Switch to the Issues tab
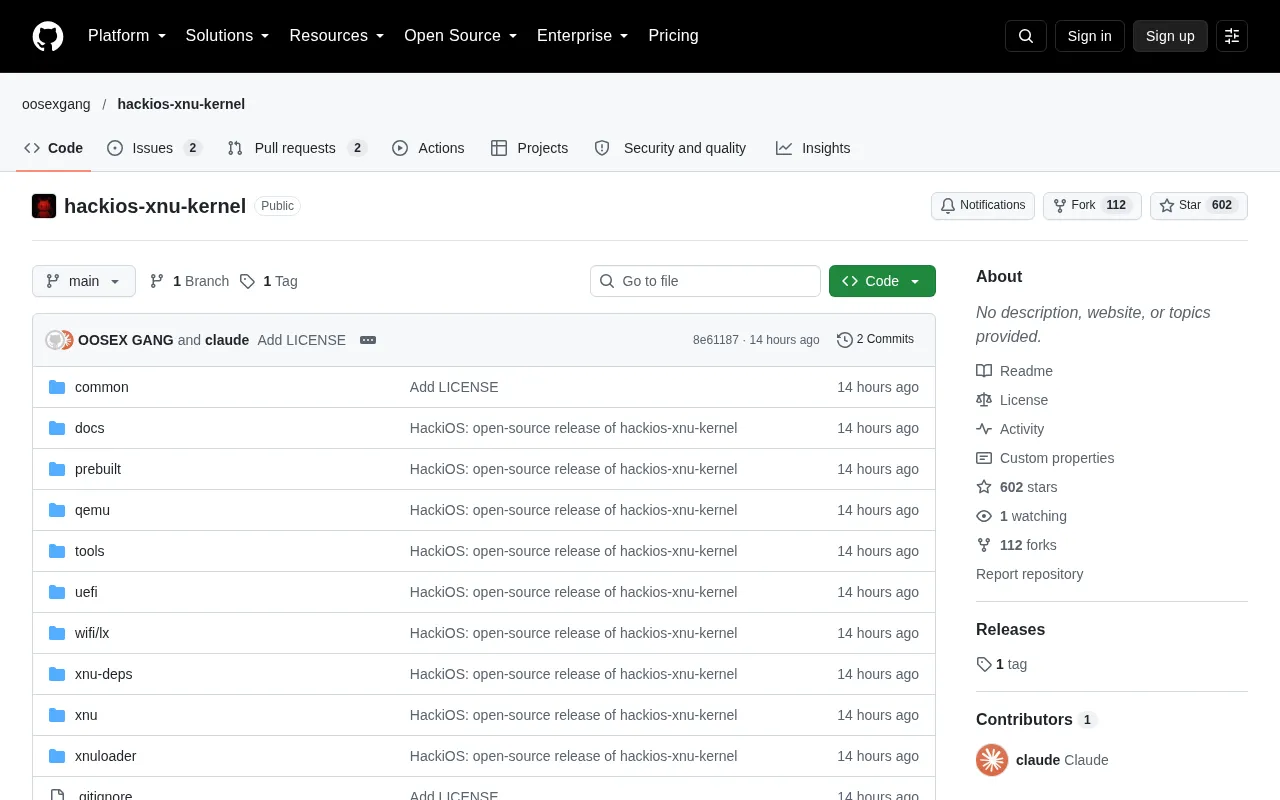Image resolution: width=1280 pixels, height=800 pixels. (x=155, y=148)
